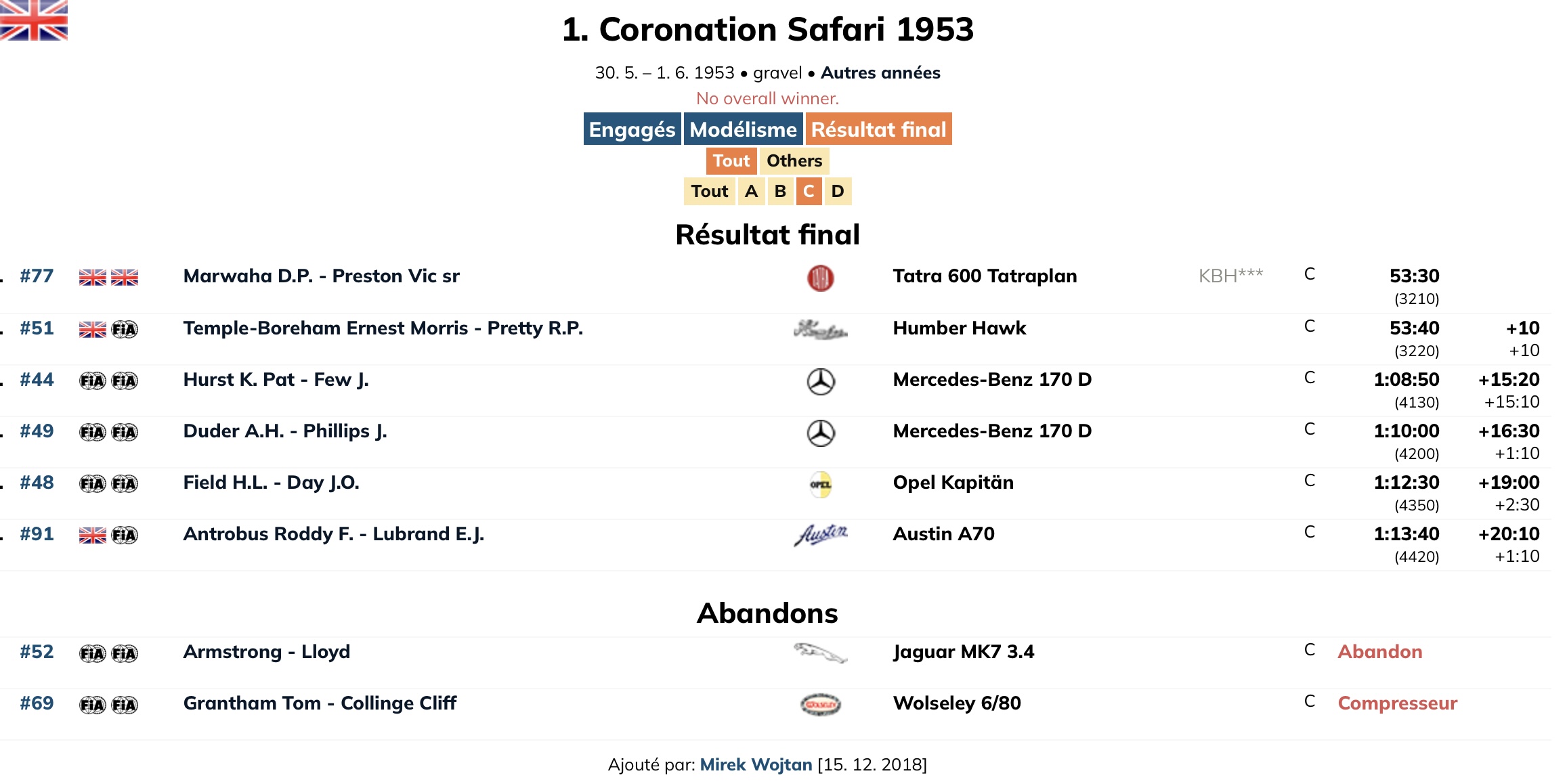Click the Jaguar brand logo icon

(x=820, y=653)
